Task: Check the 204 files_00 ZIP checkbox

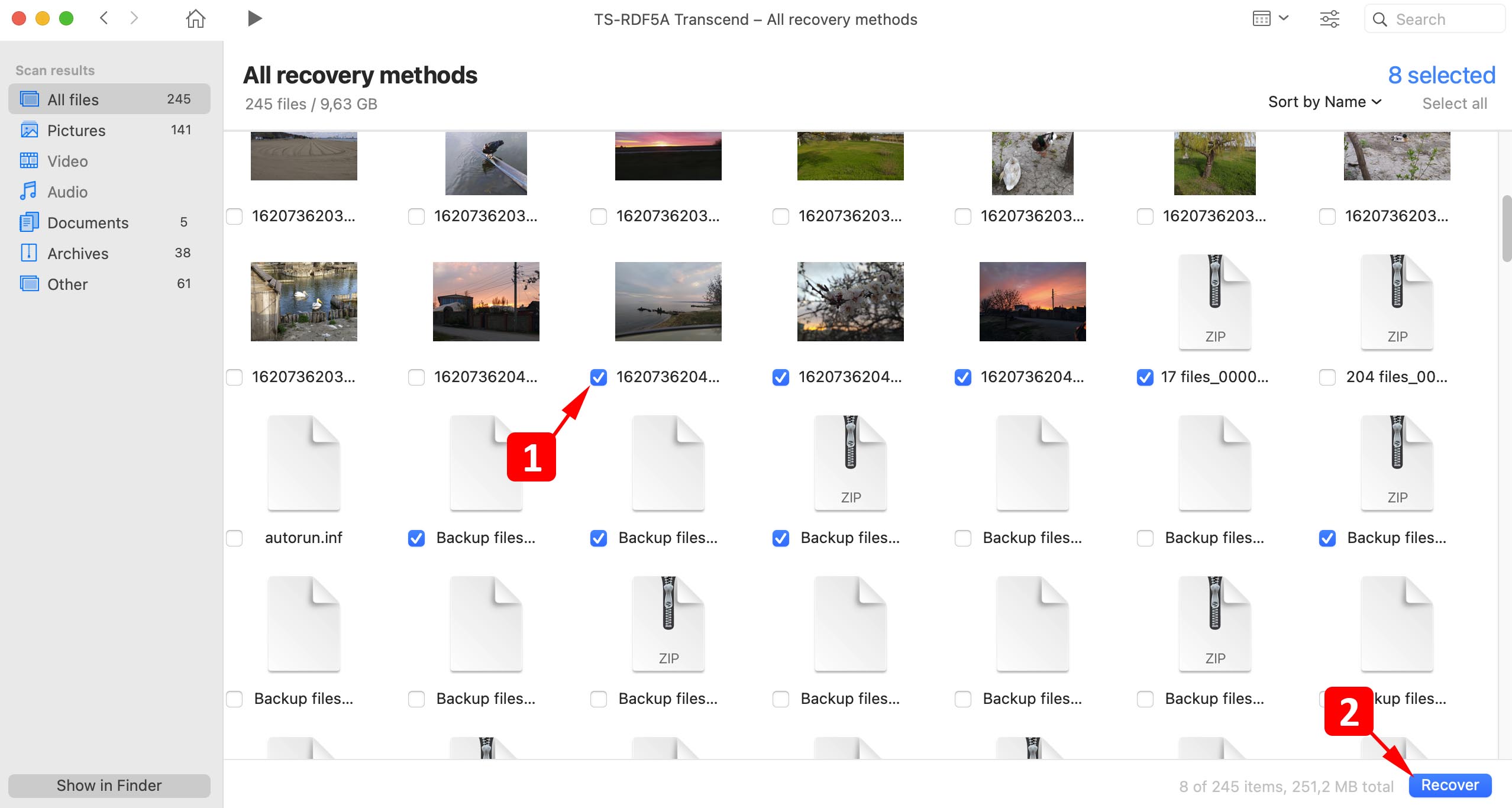Action: pyautogui.click(x=1327, y=377)
